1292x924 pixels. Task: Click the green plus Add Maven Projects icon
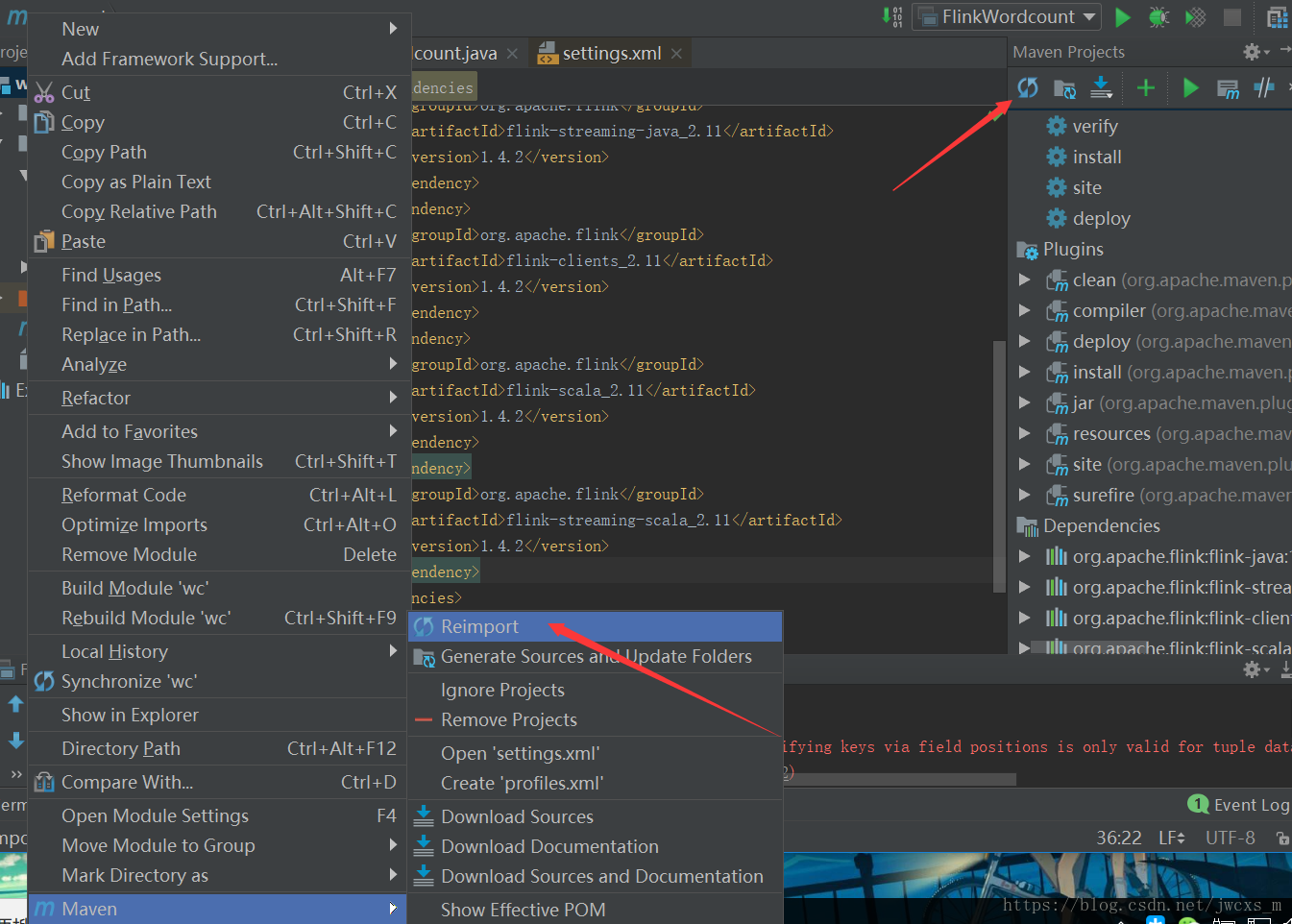[1145, 87]
